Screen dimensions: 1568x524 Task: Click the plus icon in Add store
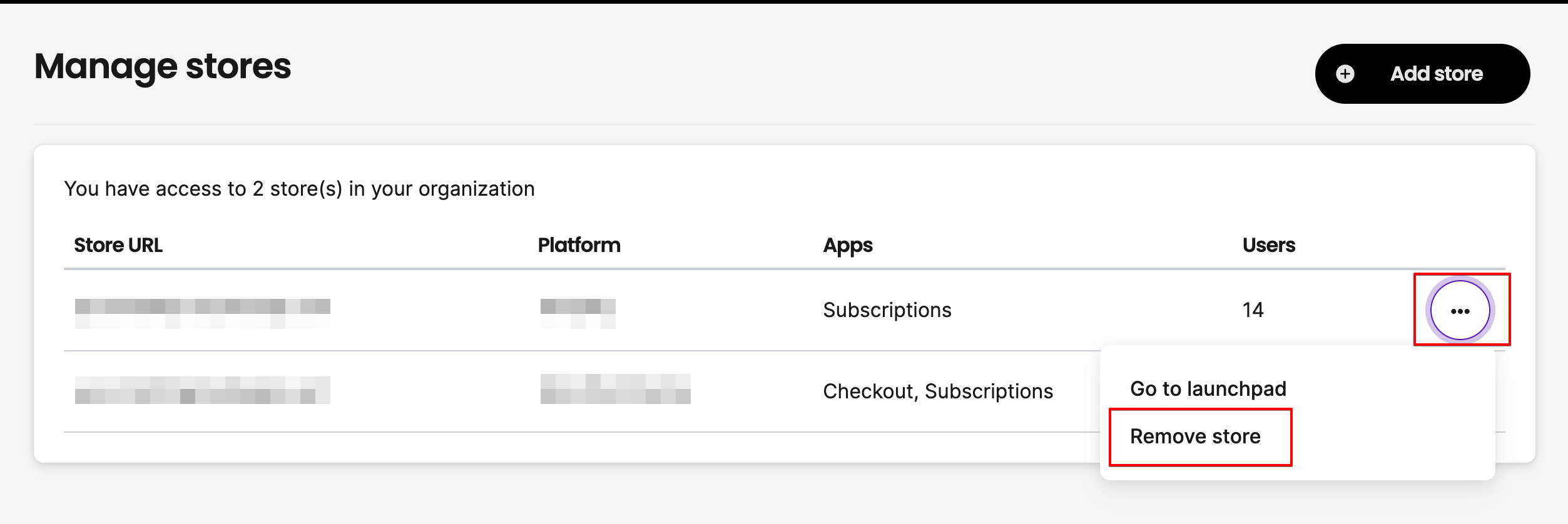click(x=1345, y=74)
